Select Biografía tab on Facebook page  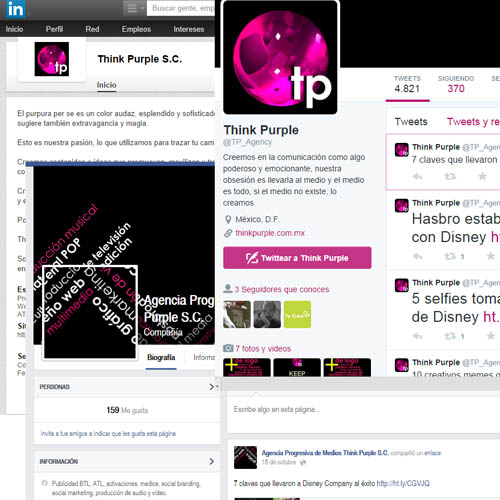[161, 357]
